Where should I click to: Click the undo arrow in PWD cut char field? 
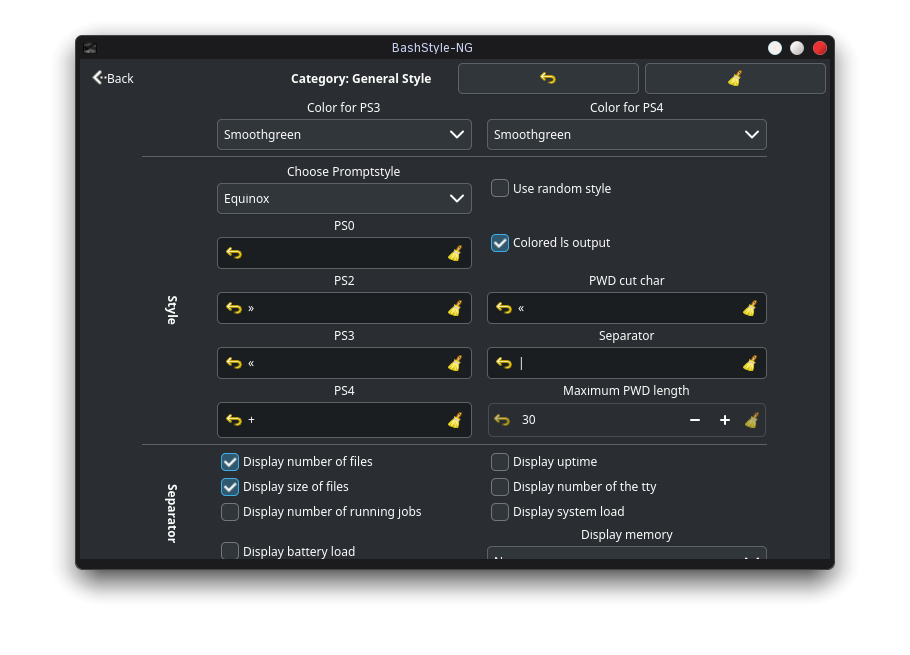click(x=504, y=308)
